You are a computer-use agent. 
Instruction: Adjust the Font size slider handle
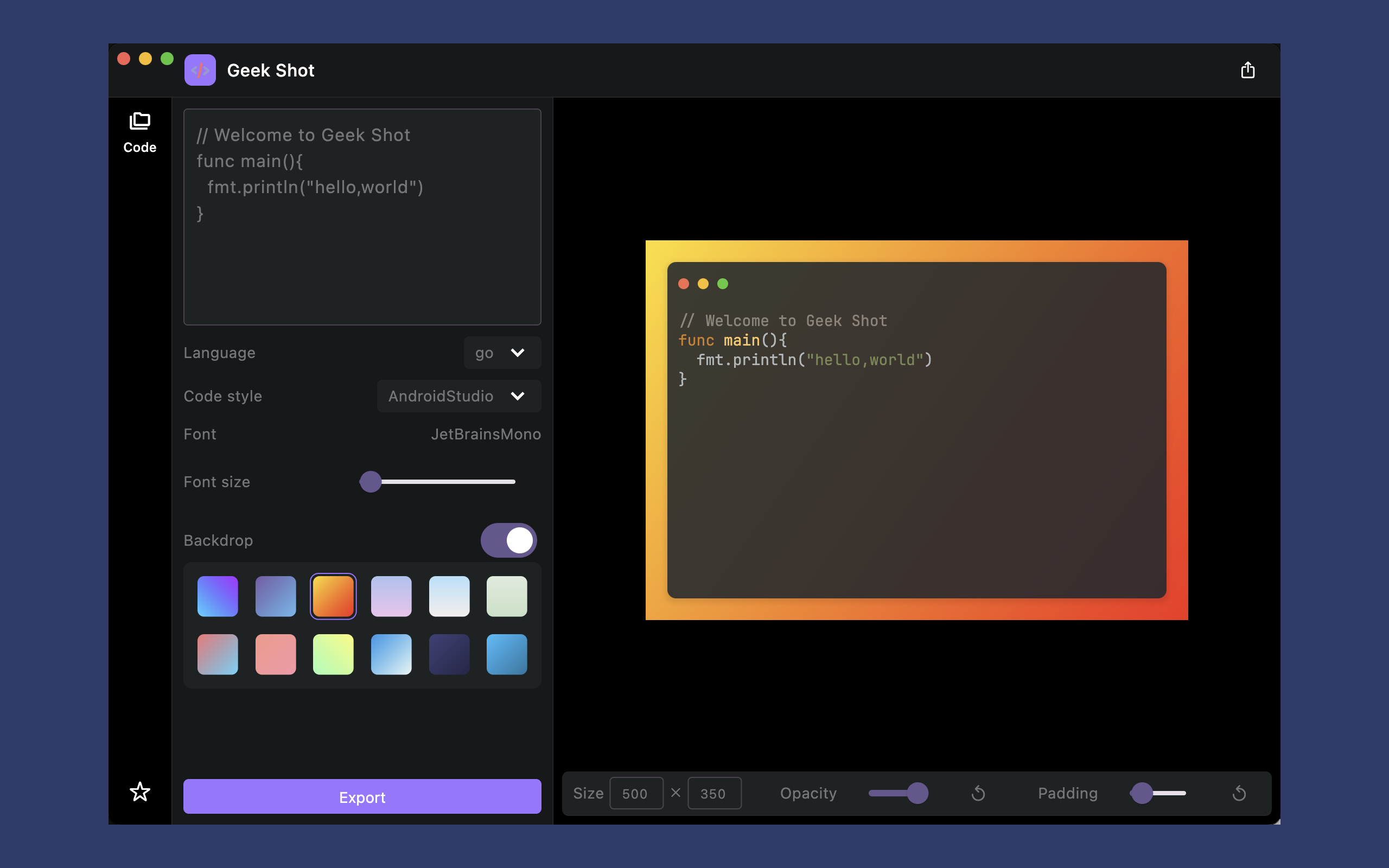tap(371, 482)
